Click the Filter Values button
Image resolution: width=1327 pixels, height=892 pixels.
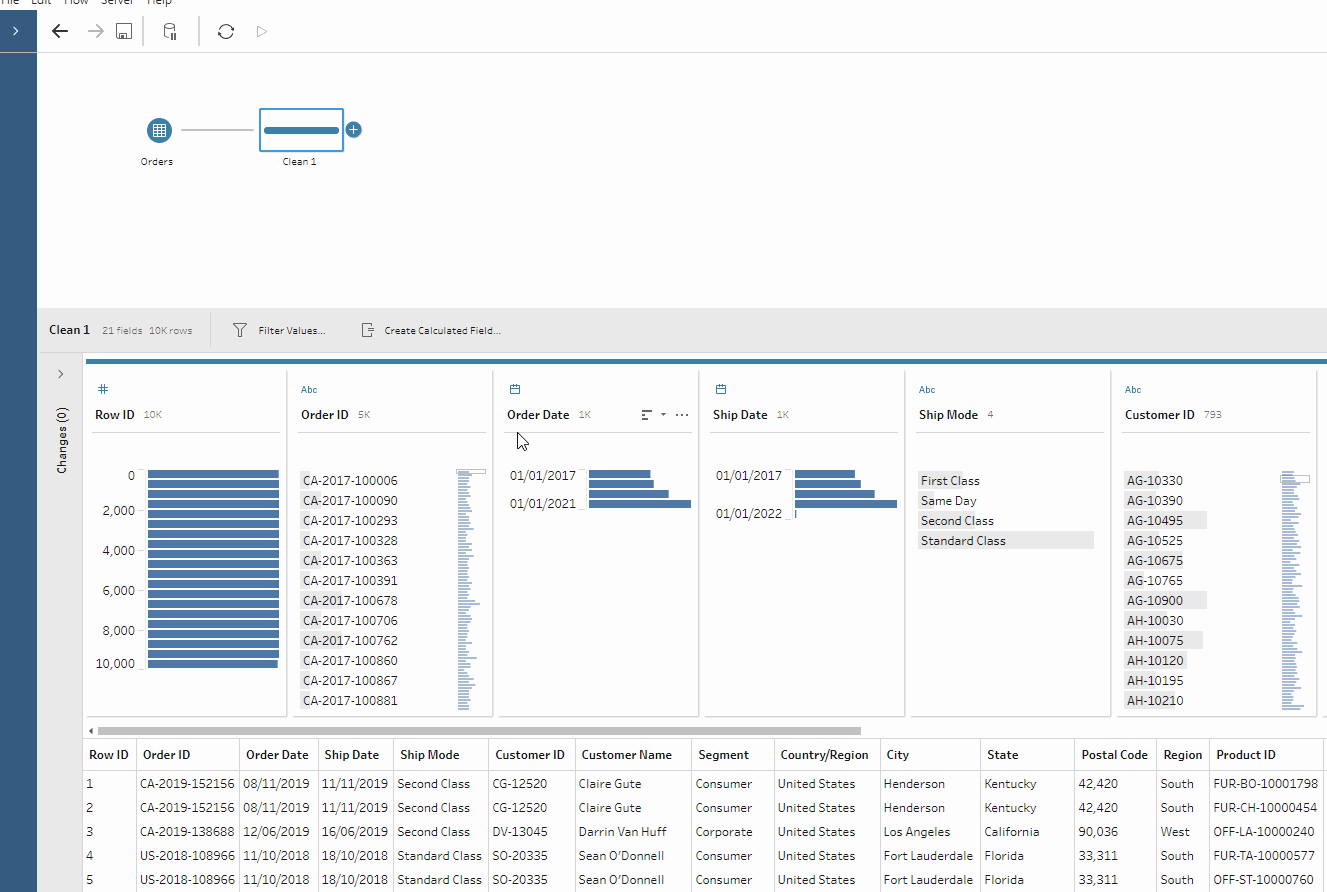click(x=280, y=330)
